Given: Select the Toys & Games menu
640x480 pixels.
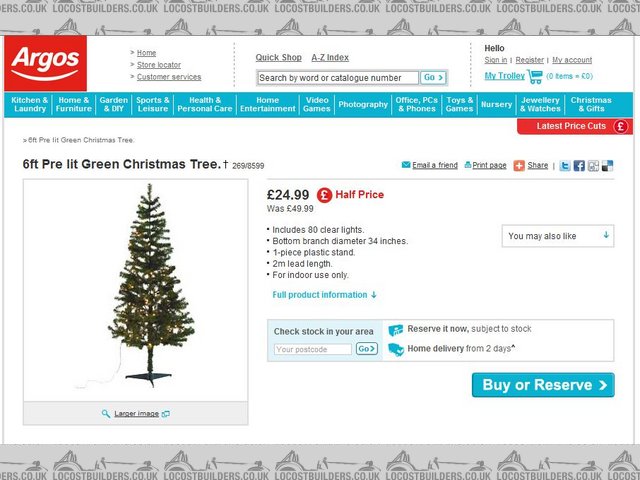Looking at the screenshot, I should point(460,104).
